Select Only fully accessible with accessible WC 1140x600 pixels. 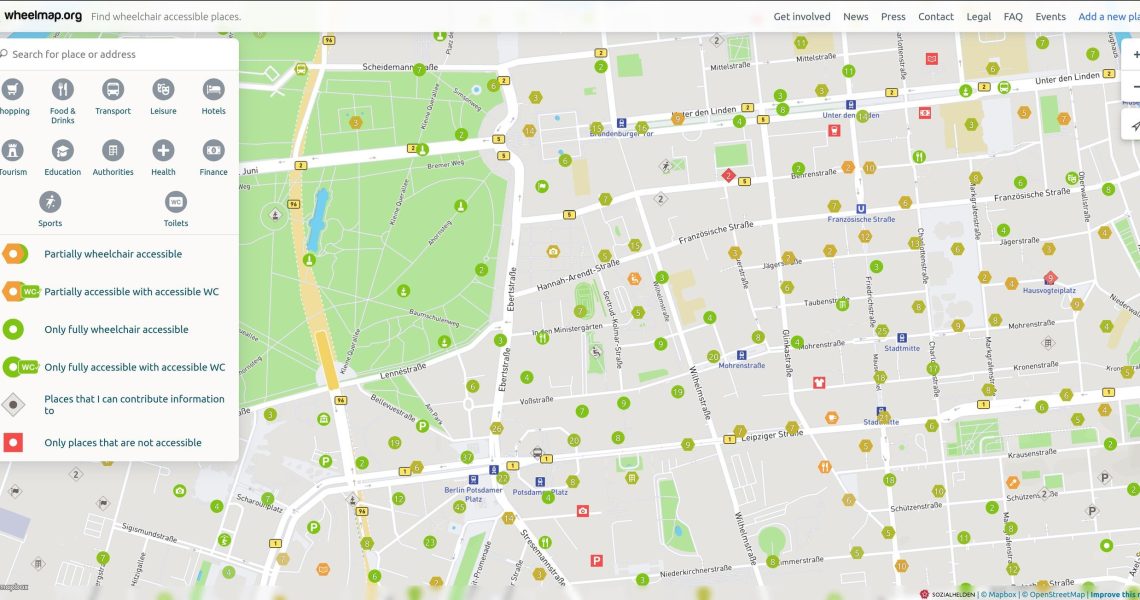click(x=134, y=367)
